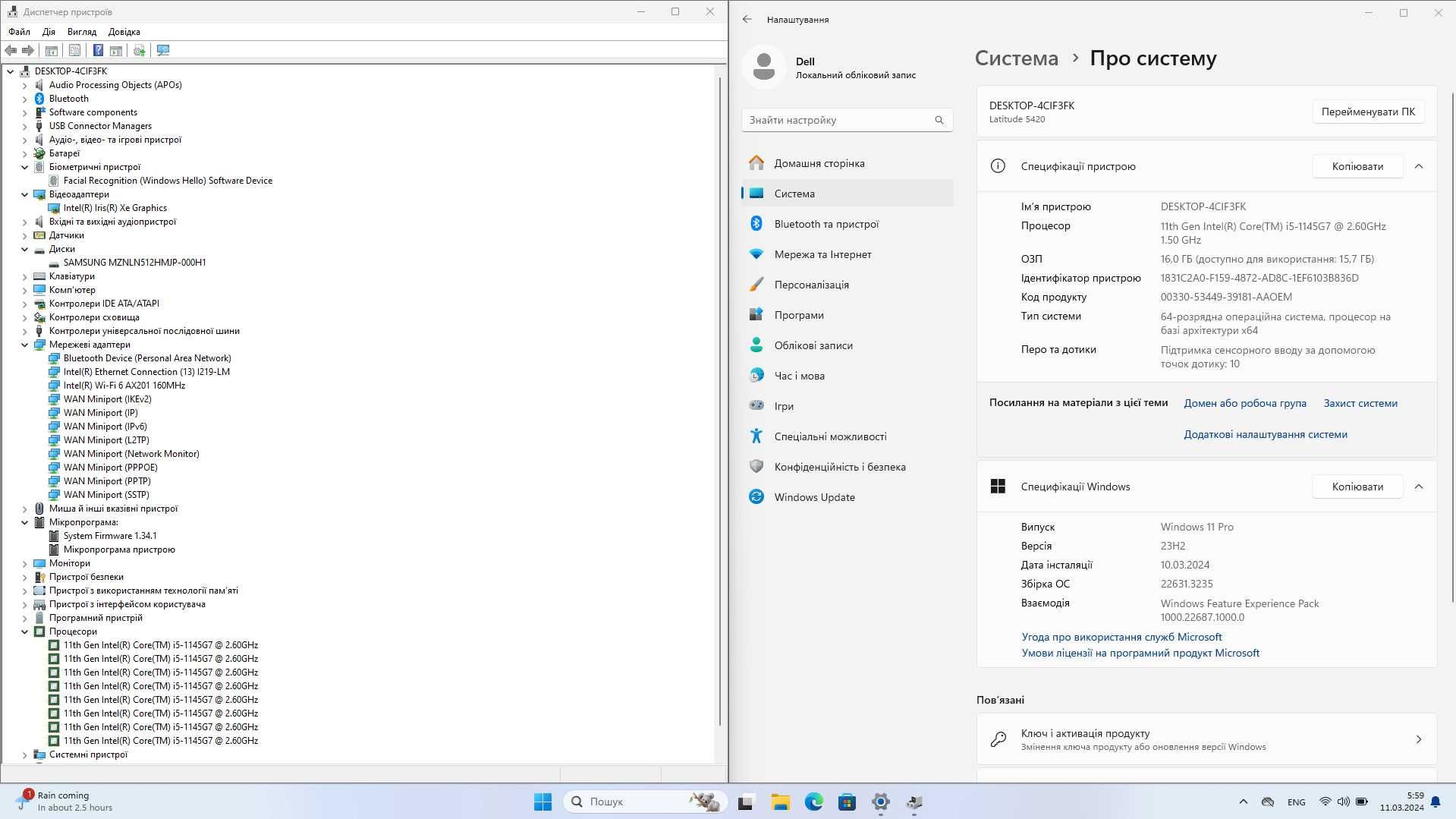Click the Bluetooth icon in the Device Manager tree
The image size is (1456, 819).
[x=39, y=99]
